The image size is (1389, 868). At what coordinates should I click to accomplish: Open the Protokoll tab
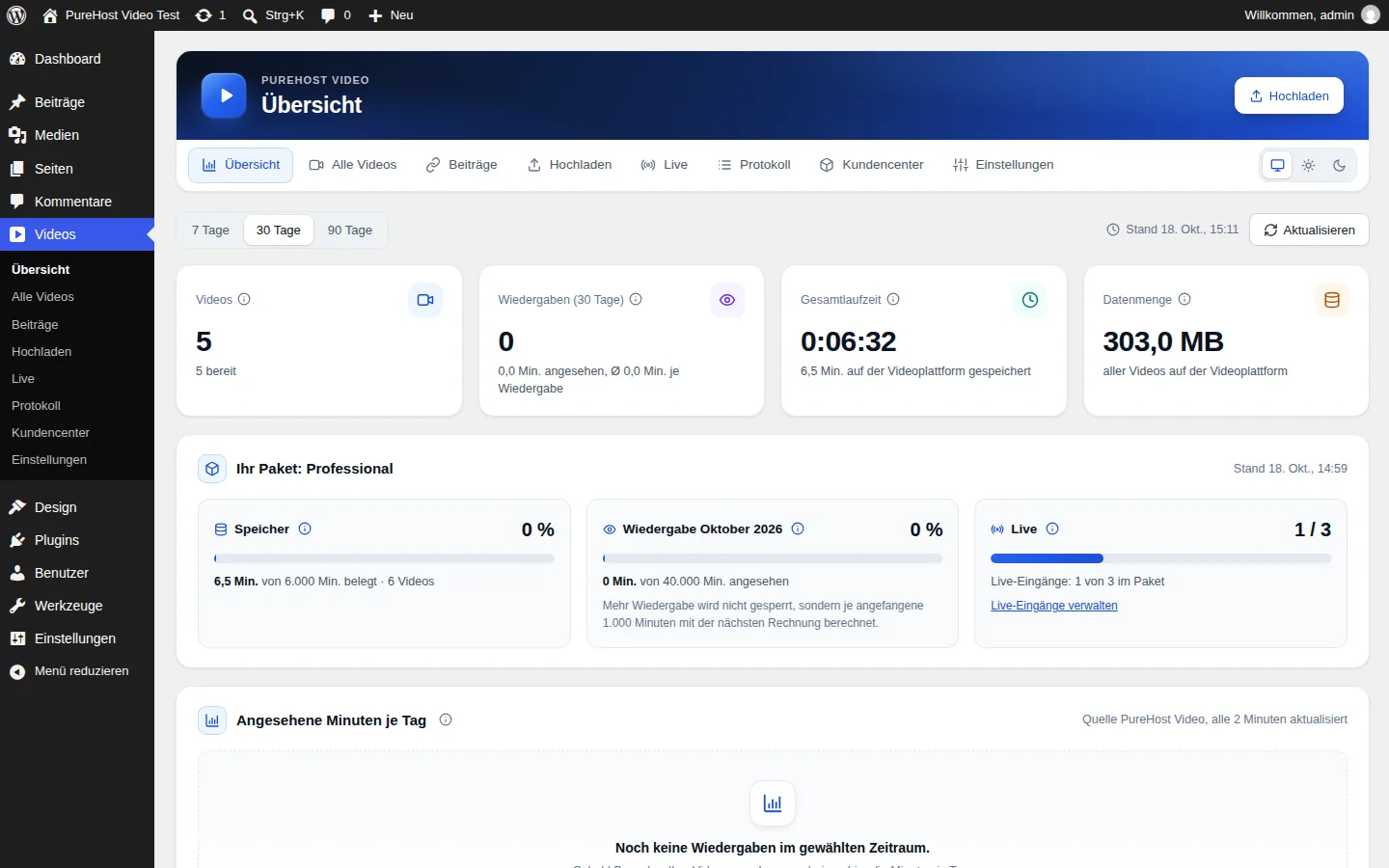coord(754,165)
